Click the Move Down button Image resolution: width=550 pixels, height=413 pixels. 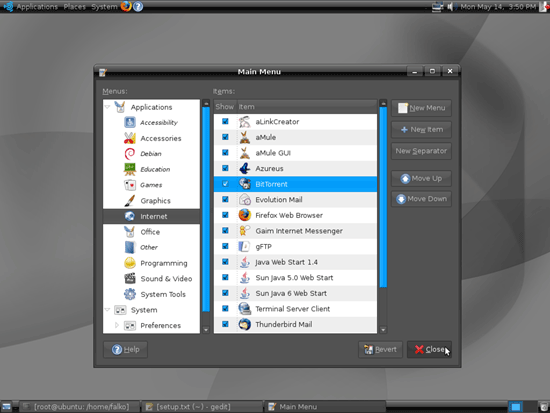tap(421, 199)
